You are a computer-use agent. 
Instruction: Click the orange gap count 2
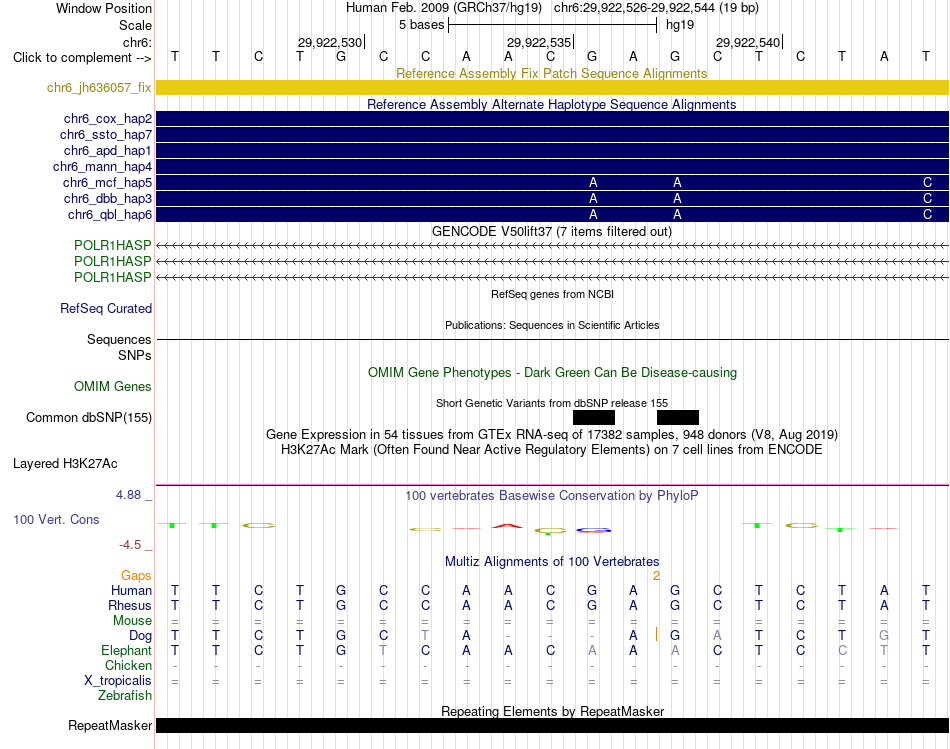pyautogui.click(x=656, y=576)
